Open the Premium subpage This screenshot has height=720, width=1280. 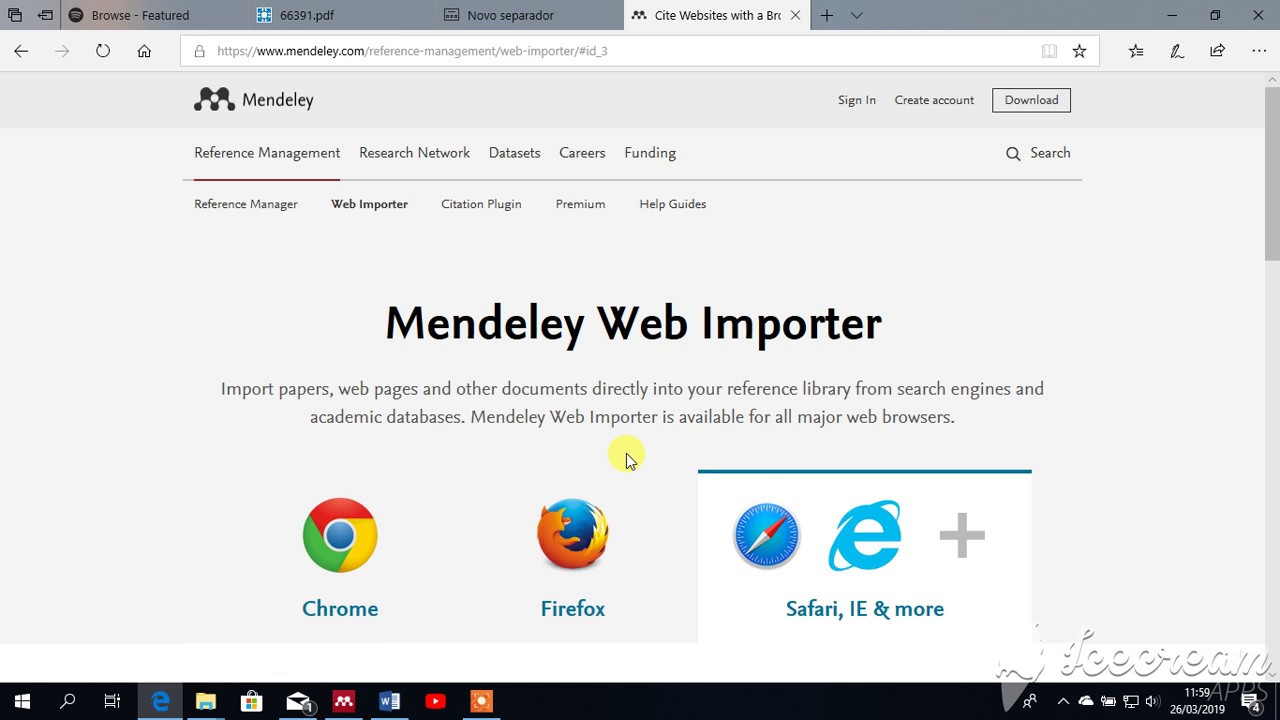(580, 204)
